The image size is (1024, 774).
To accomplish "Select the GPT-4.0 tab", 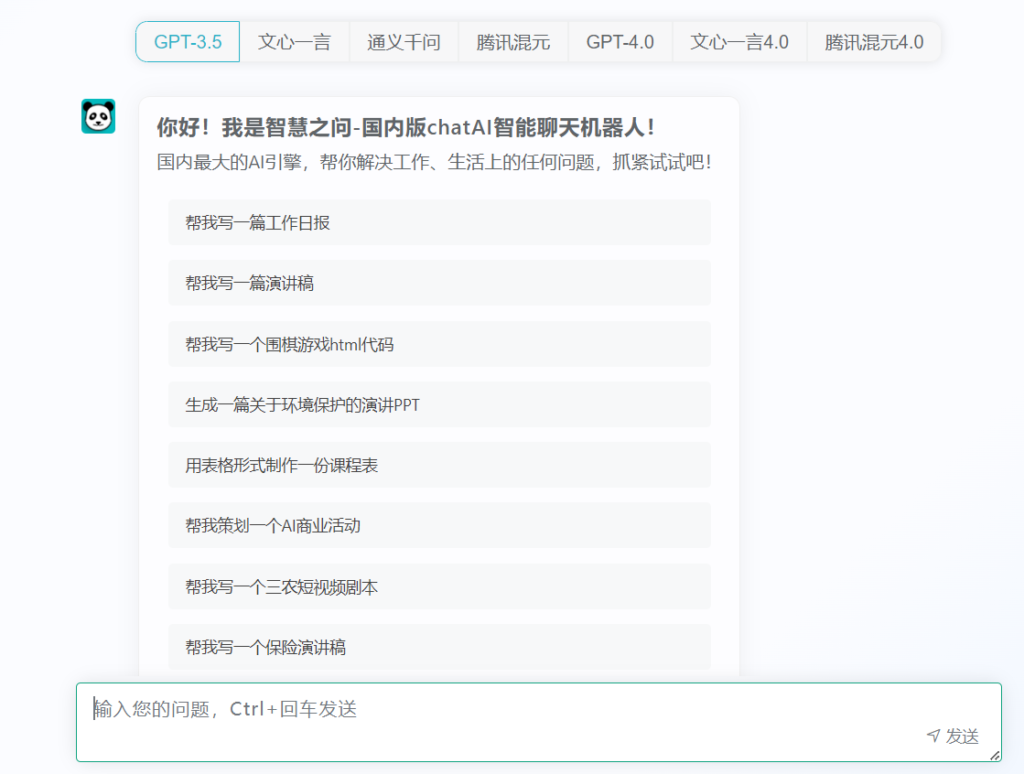I will tap(620, 42).
